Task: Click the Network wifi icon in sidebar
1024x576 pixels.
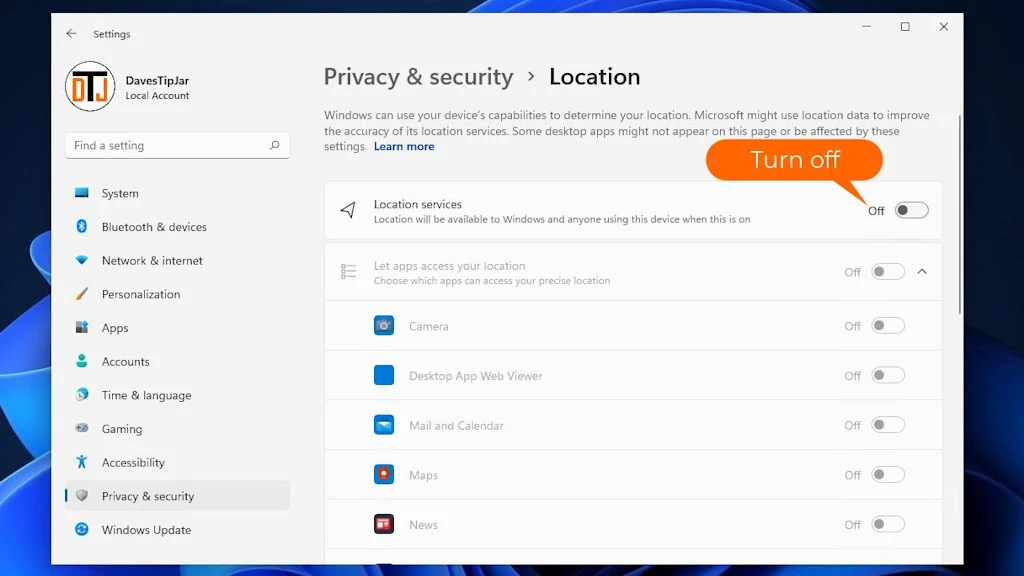Action: tap(82, 260)
